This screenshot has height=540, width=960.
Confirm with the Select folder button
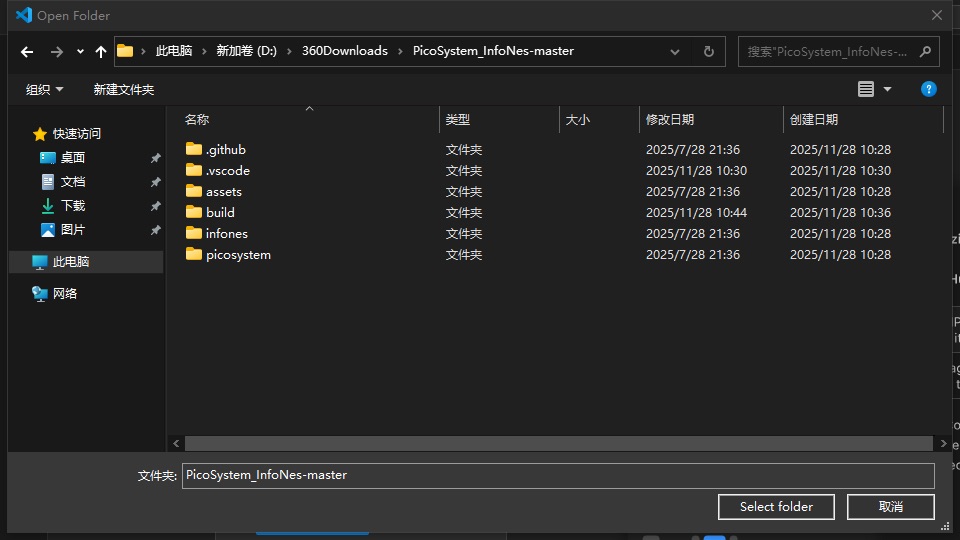(776, 507)
